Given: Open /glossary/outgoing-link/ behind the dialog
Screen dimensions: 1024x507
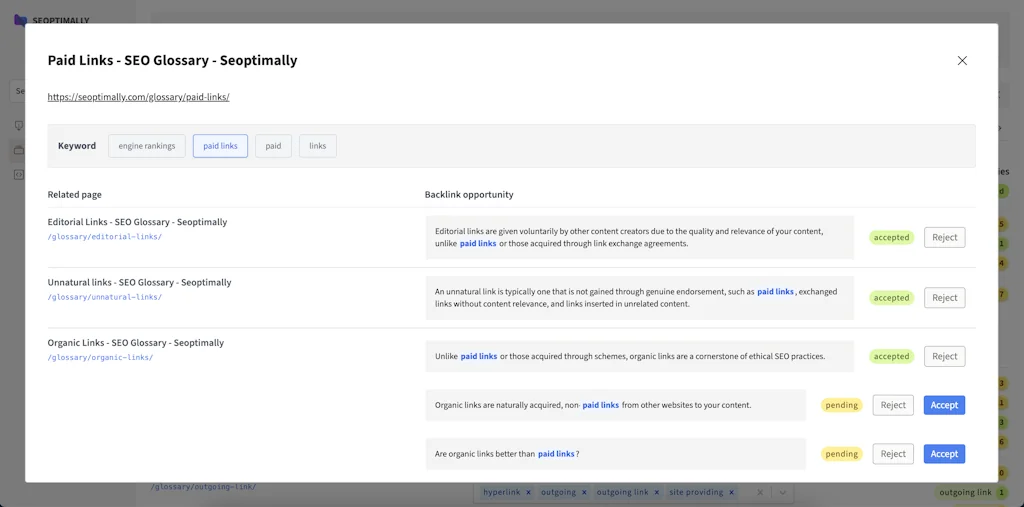Looking at the screenshot, I should point(204,487).
